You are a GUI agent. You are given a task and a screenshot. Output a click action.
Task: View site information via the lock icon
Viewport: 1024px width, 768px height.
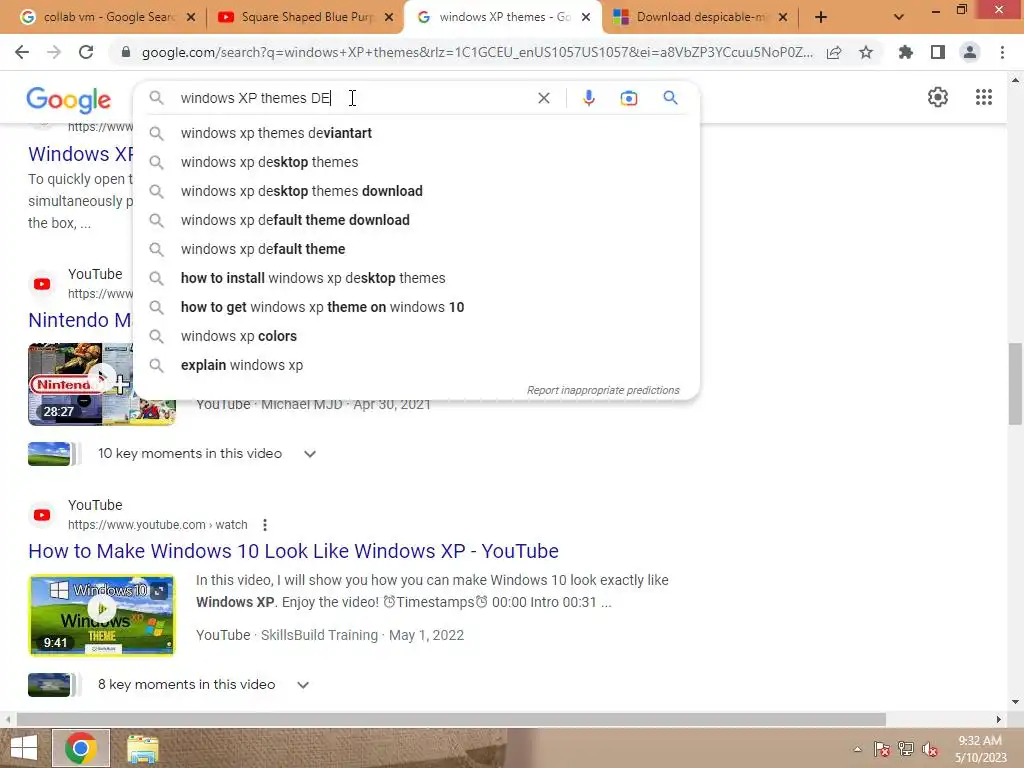[126, 52]
